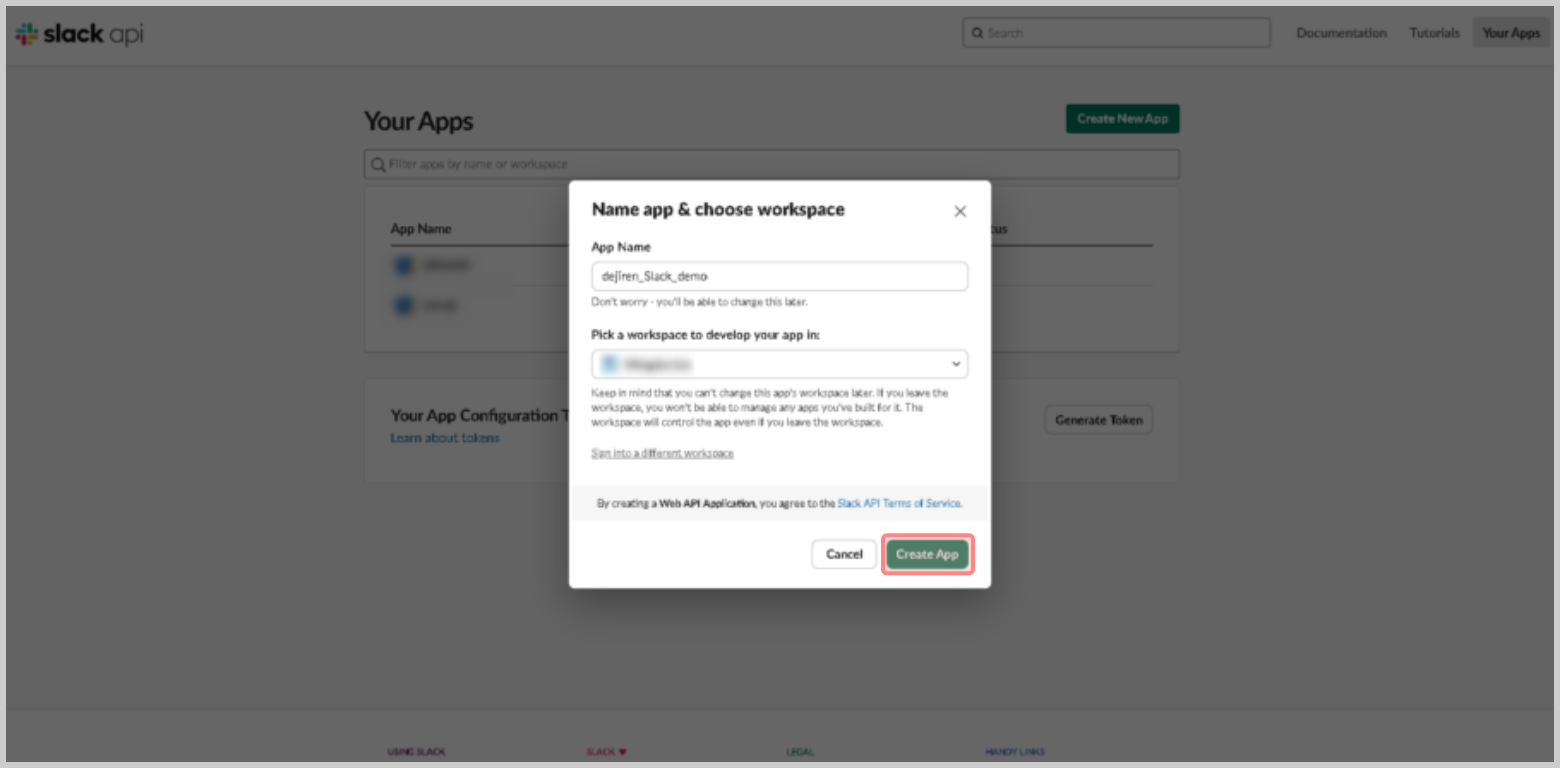This screenshot has width=1560, height=768.
Task: Click the 'Name app & choose workspace' title
Action: pos(718,209)
